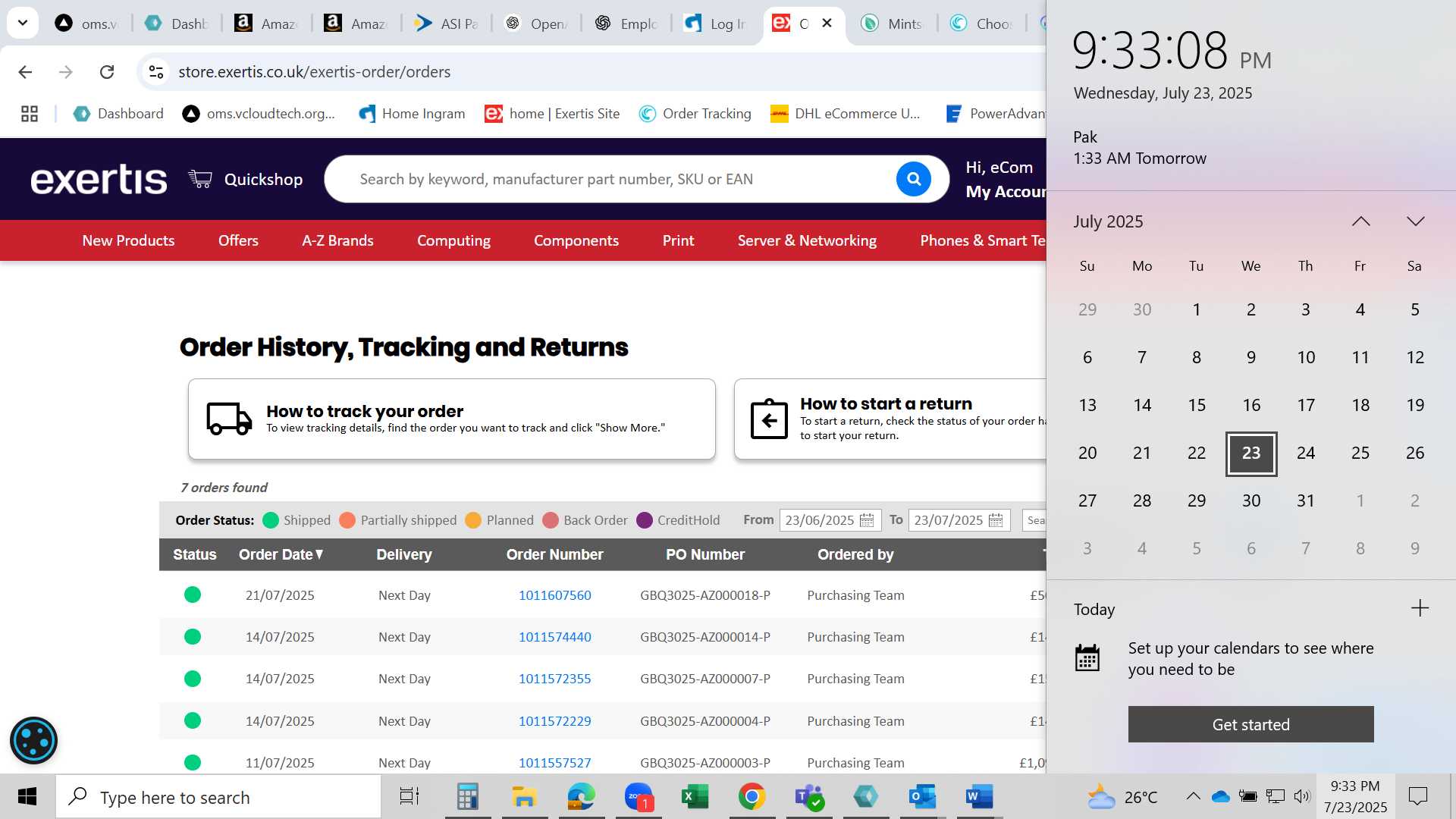1456x819 pixels.
Task: Switch to the Dashb browser tab
Action: (177, 24)
